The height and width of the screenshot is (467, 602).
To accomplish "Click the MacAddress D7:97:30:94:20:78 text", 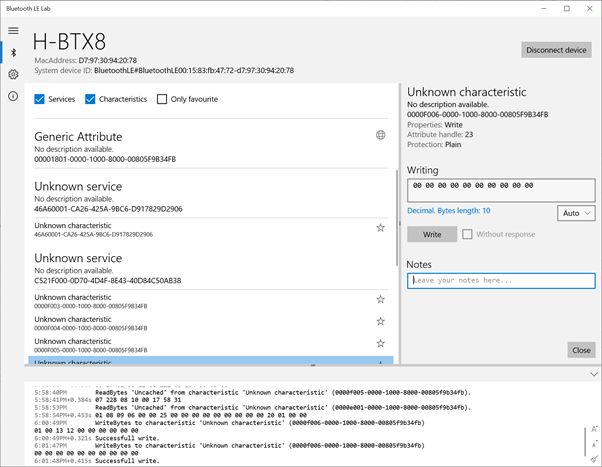I will (x=86, y=60).
